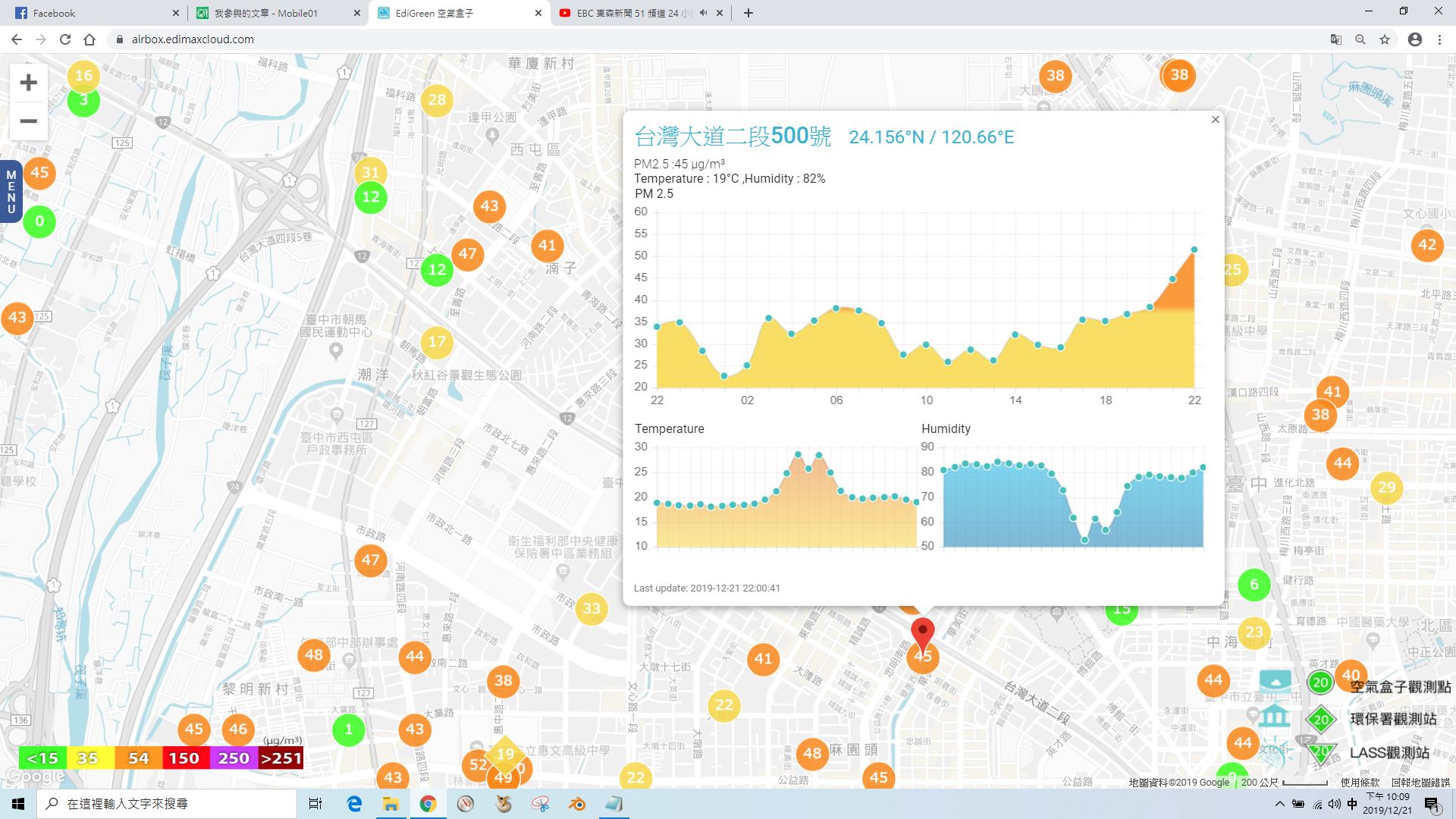Open the browser zoom magnifier icon

(x=1360, y=39)
